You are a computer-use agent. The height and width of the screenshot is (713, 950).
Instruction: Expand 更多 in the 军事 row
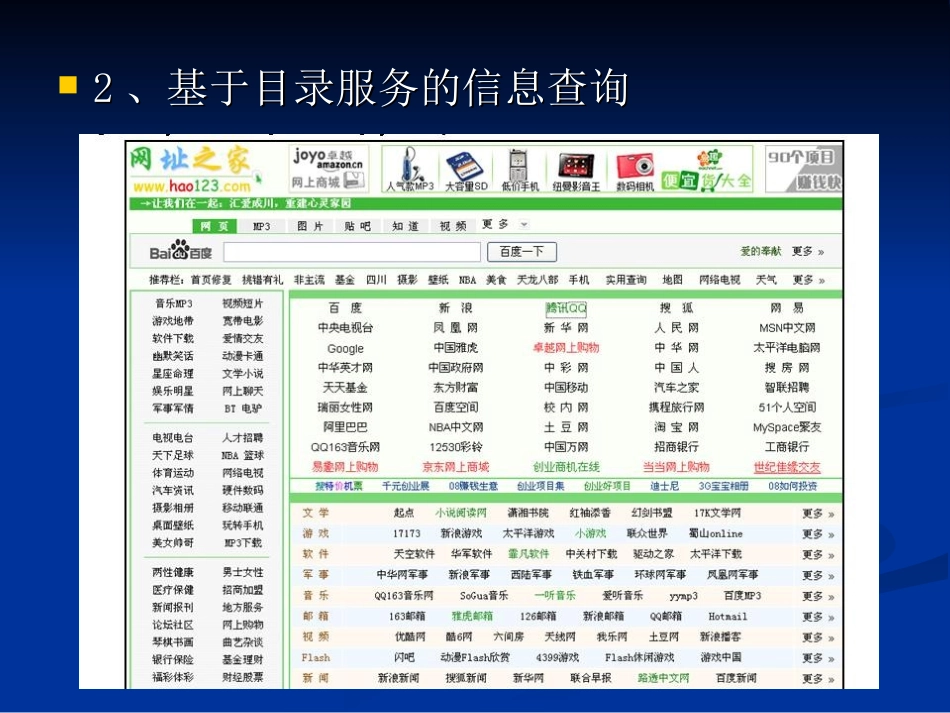pos(818,575)
